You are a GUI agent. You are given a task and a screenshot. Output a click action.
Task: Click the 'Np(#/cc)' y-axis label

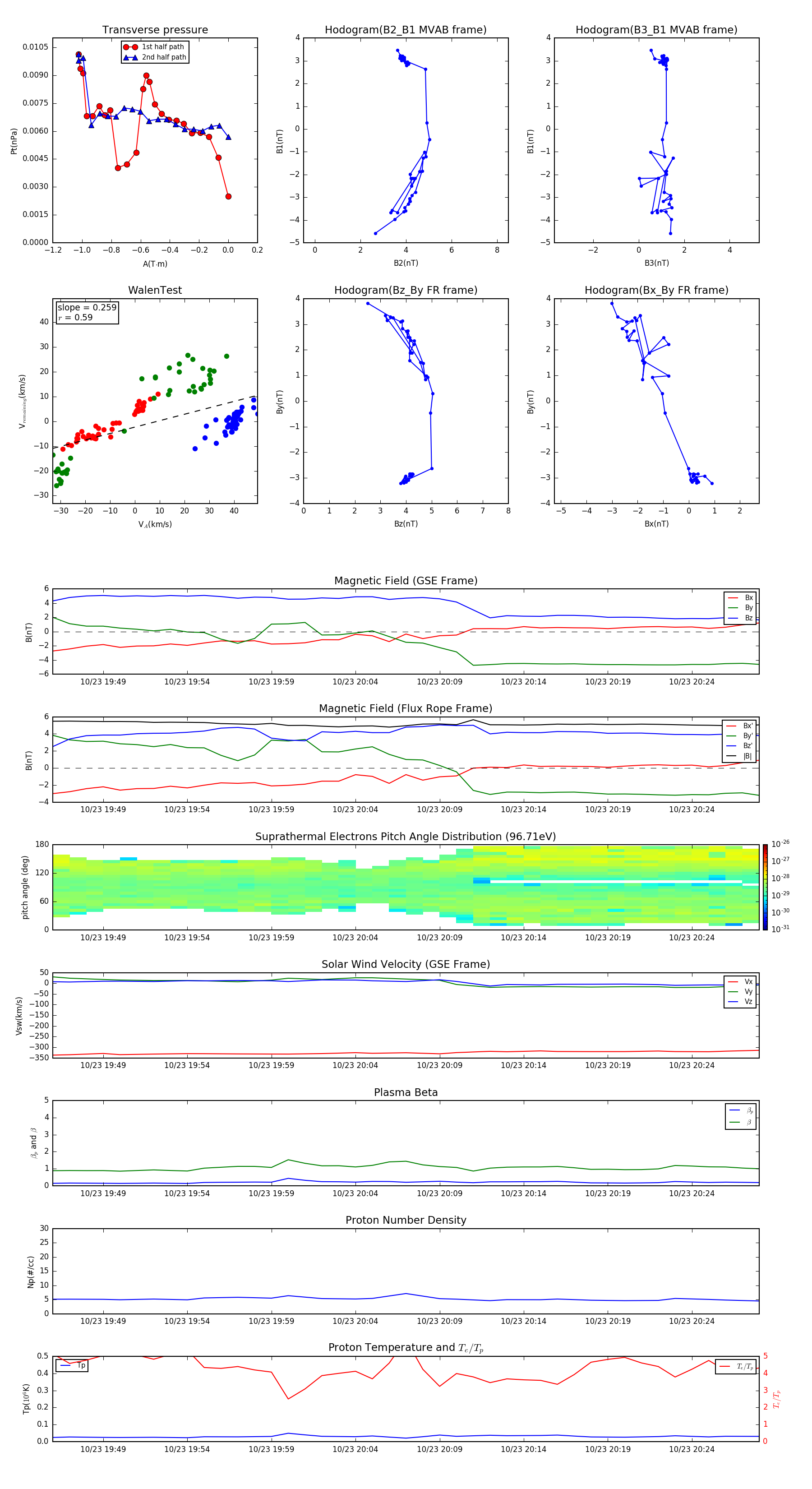point(31,1271)
